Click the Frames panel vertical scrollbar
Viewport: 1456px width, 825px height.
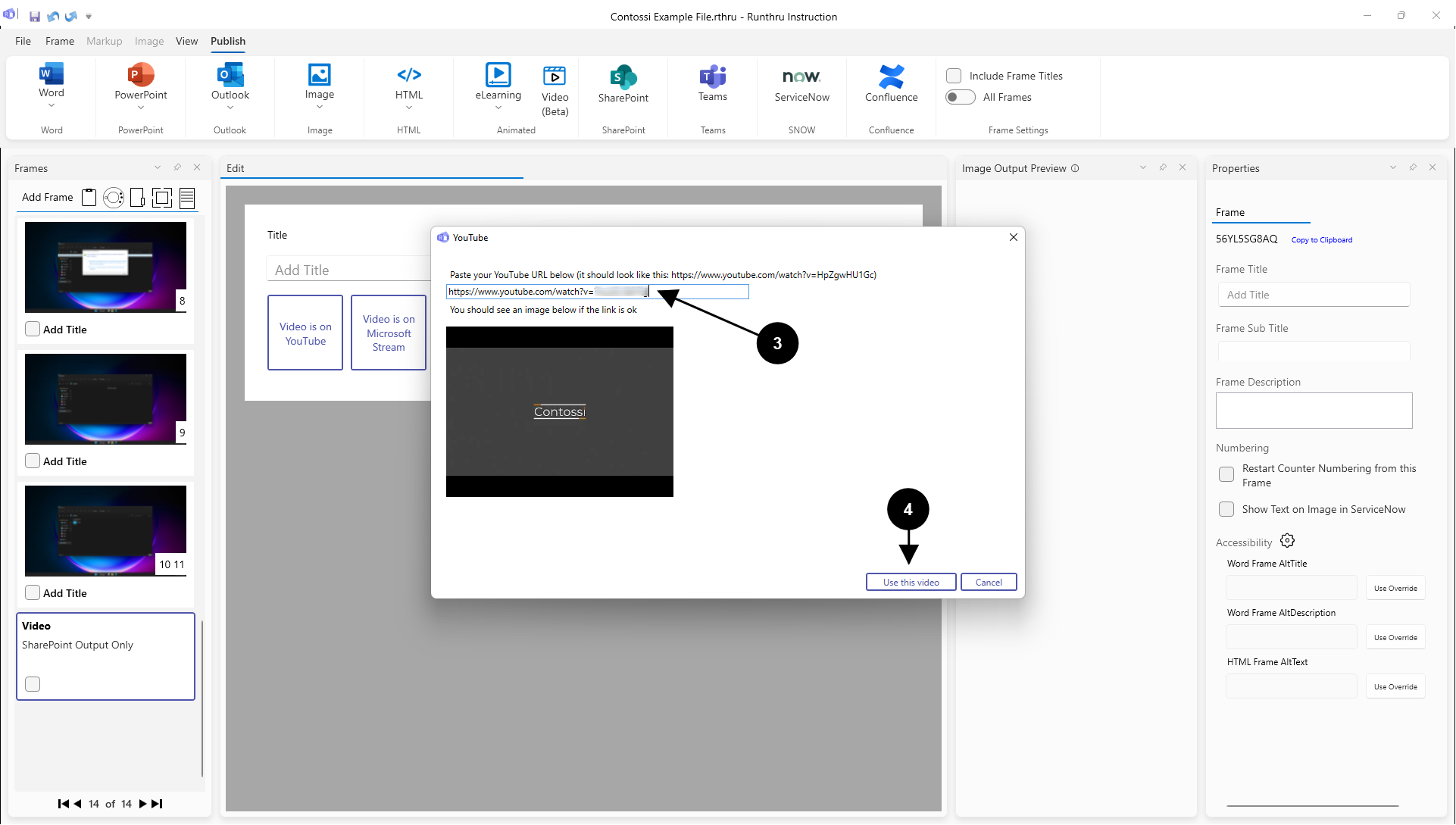coord(202,697)
